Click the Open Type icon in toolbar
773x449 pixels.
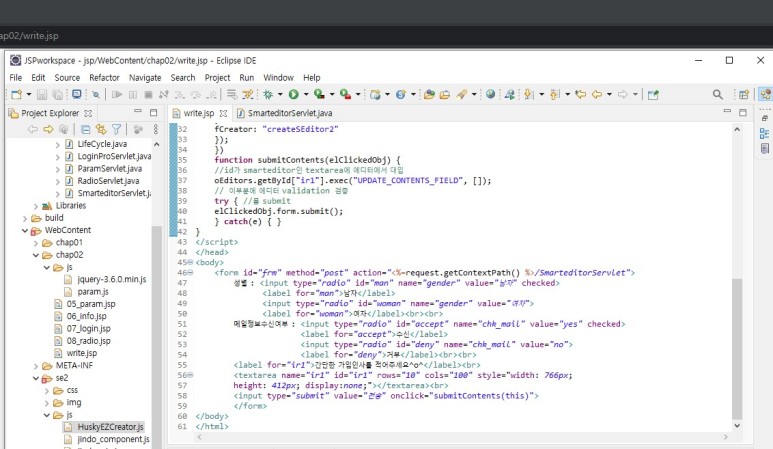tap(429, 95)
